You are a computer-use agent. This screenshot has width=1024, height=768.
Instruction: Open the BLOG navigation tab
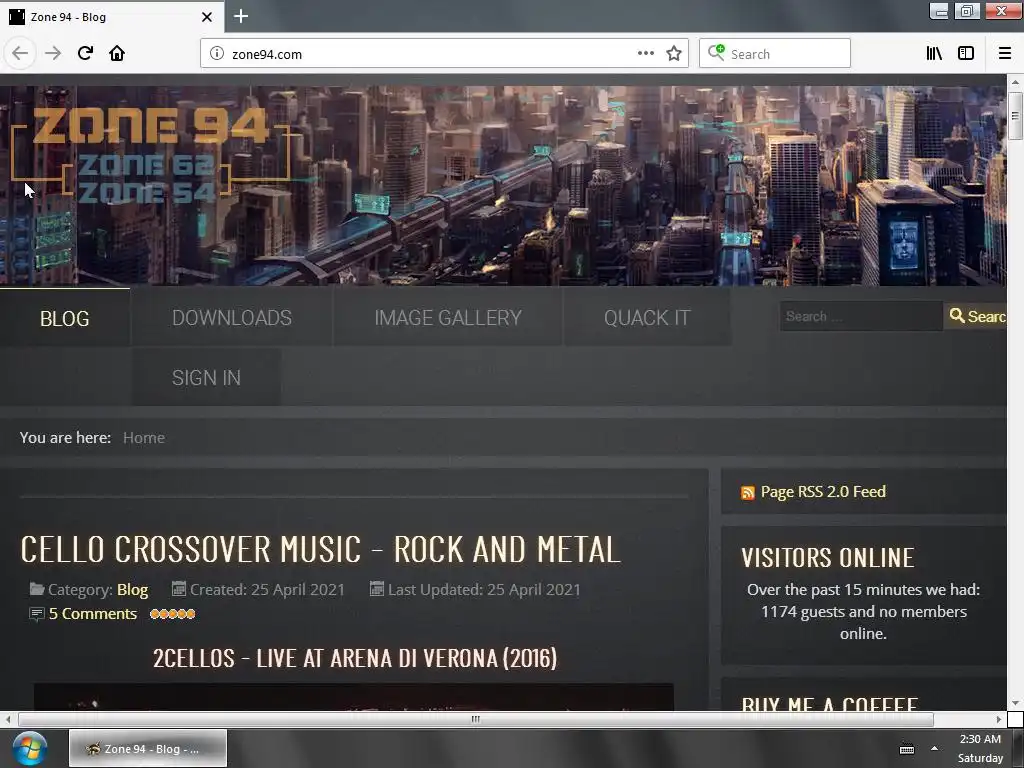[x=65, y=318]
